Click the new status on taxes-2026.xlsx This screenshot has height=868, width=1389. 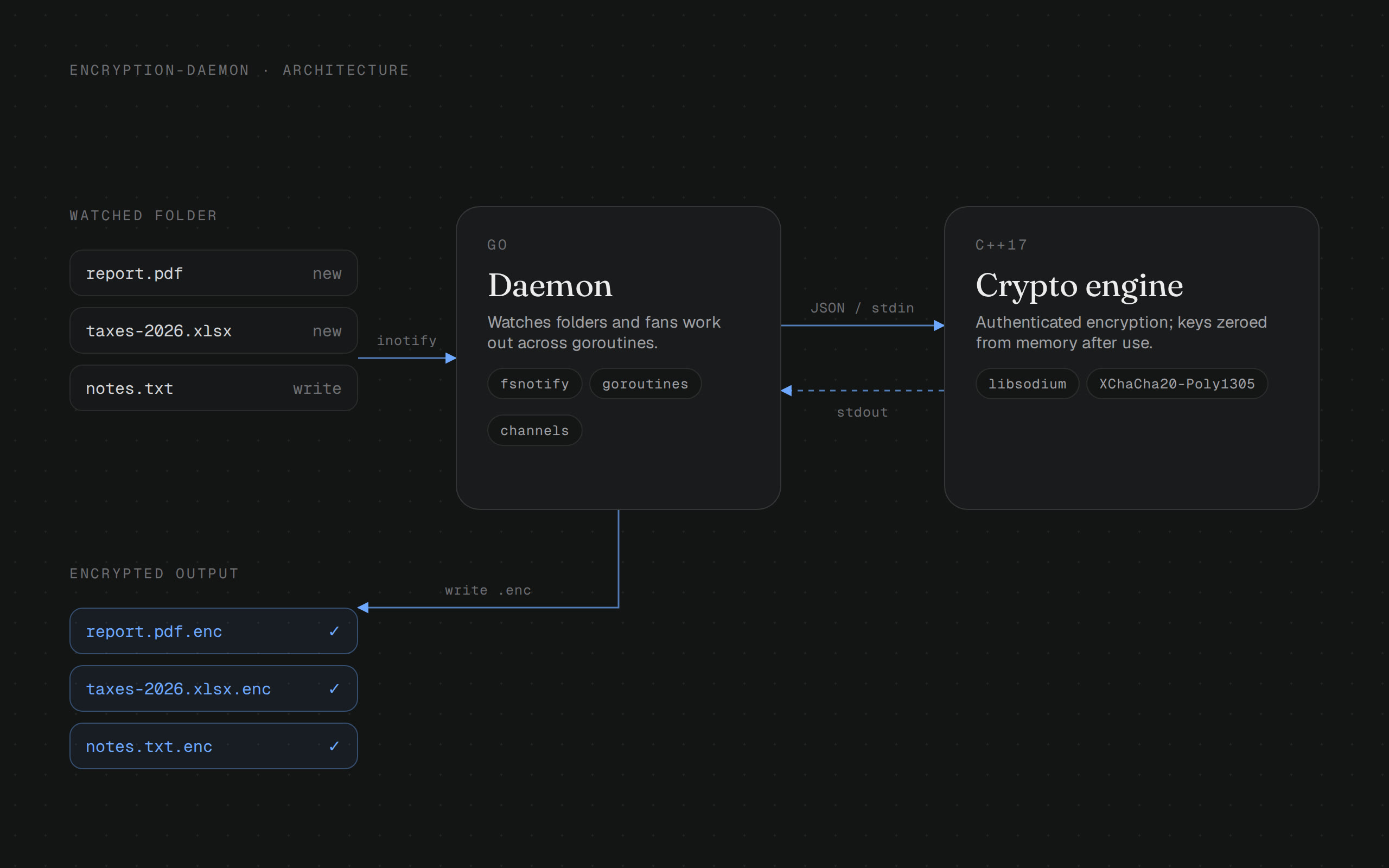point(327,331)
